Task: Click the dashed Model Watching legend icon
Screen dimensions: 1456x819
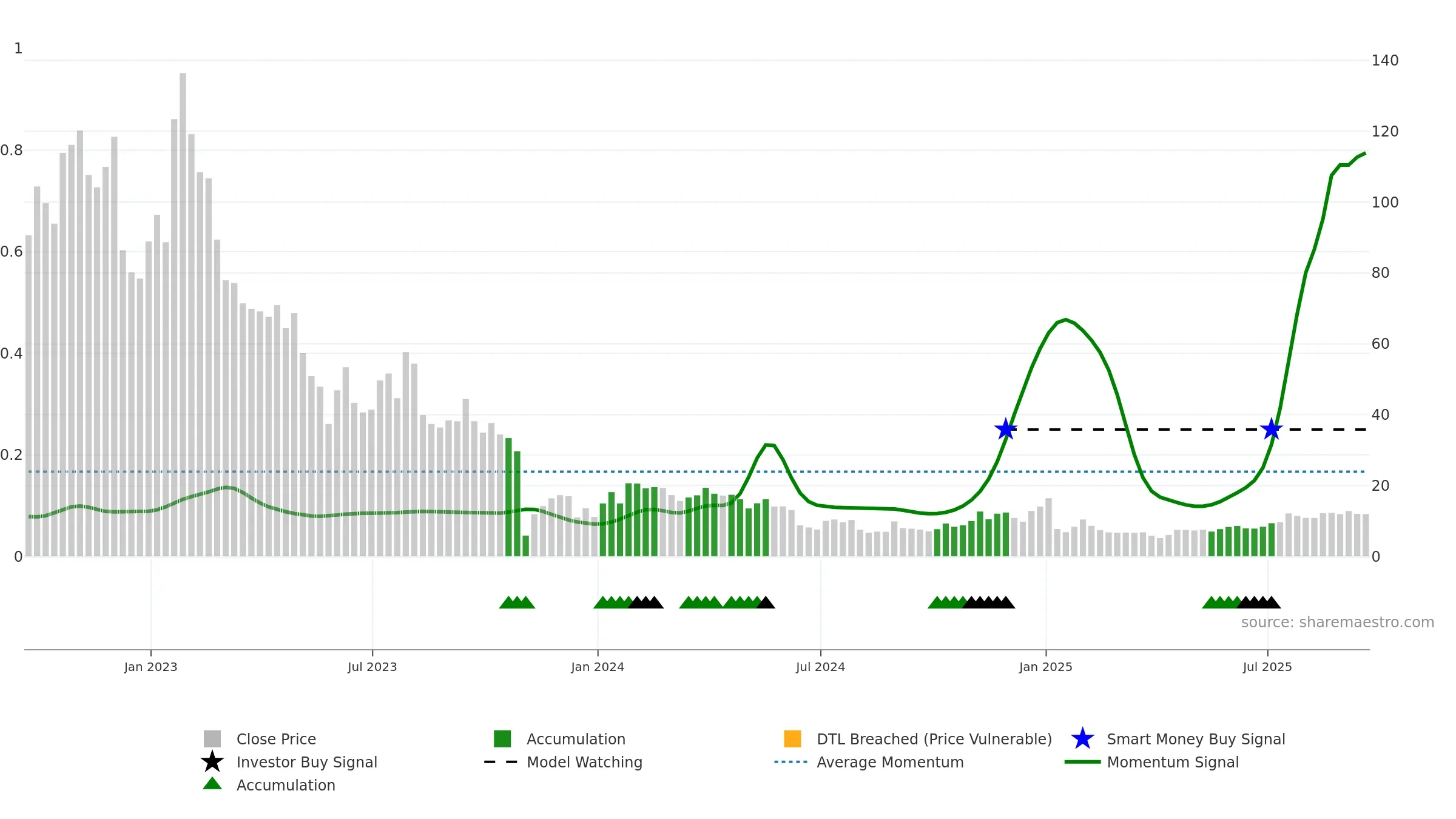Action: [500, 762]
